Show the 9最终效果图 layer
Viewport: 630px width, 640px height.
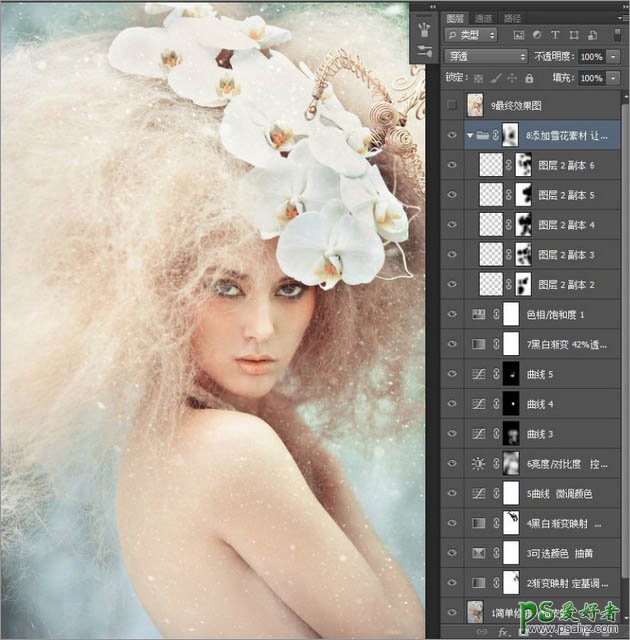[x=452, y=105]
